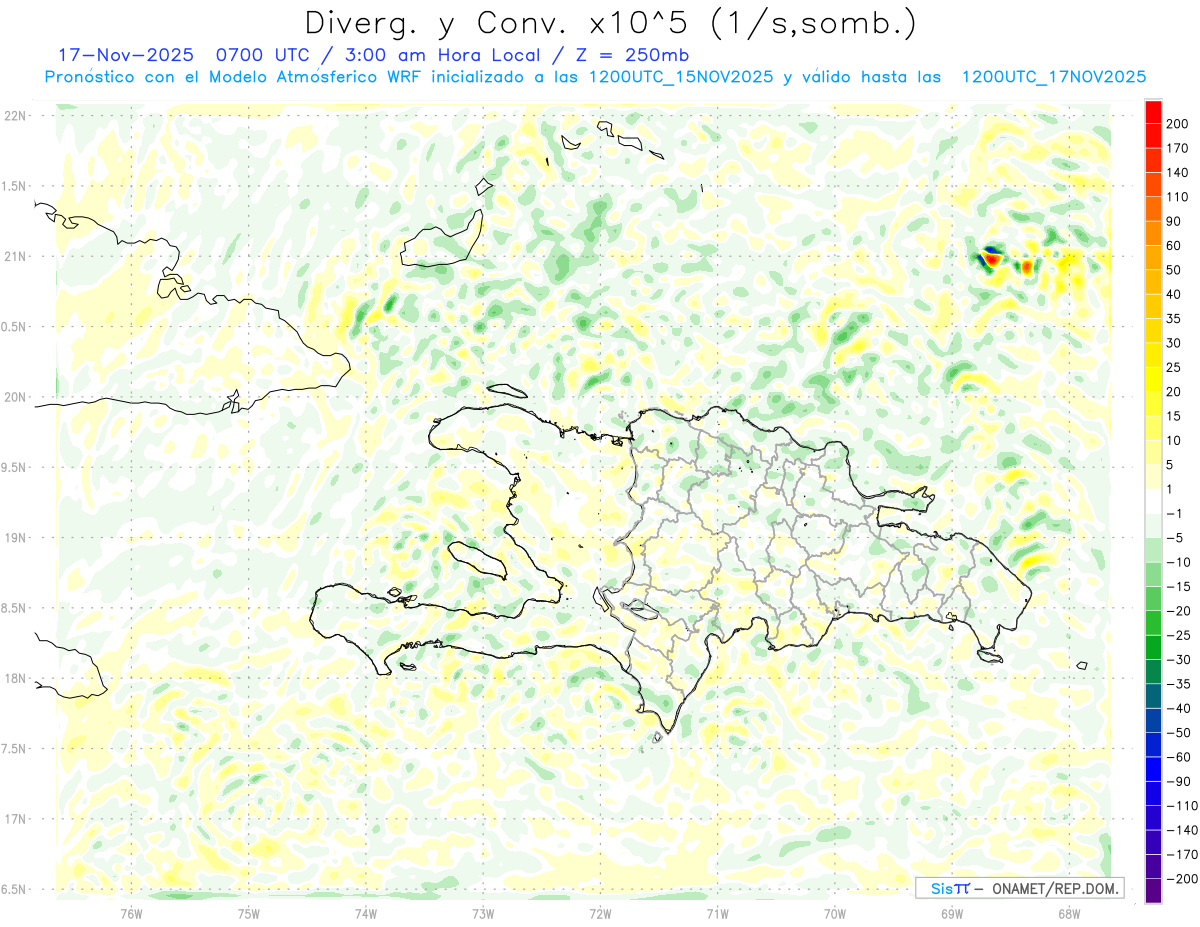Click the '110' colorbar label
1200x927 pixels.
click(1177, 197)
